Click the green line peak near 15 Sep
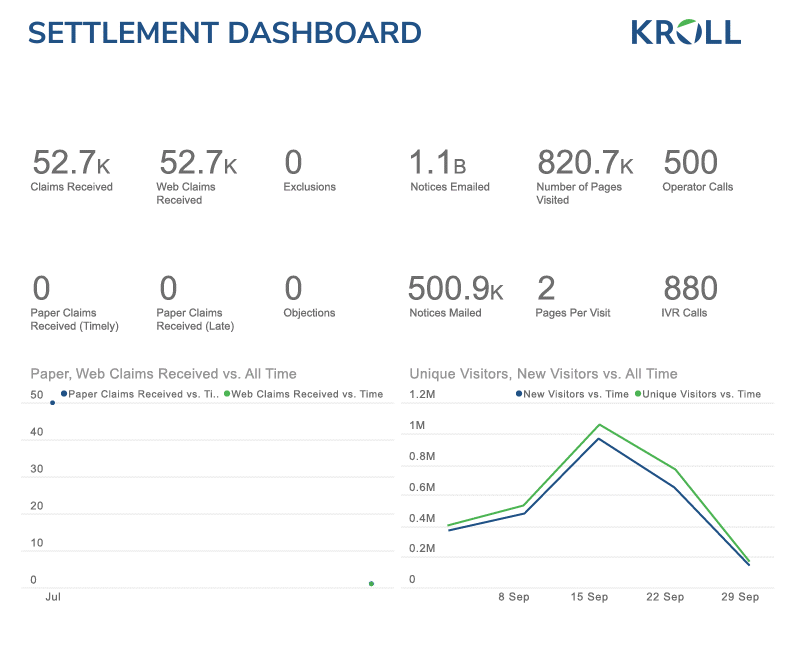The width and height of the screenshot is (800, 650). (x=599, y=424)
